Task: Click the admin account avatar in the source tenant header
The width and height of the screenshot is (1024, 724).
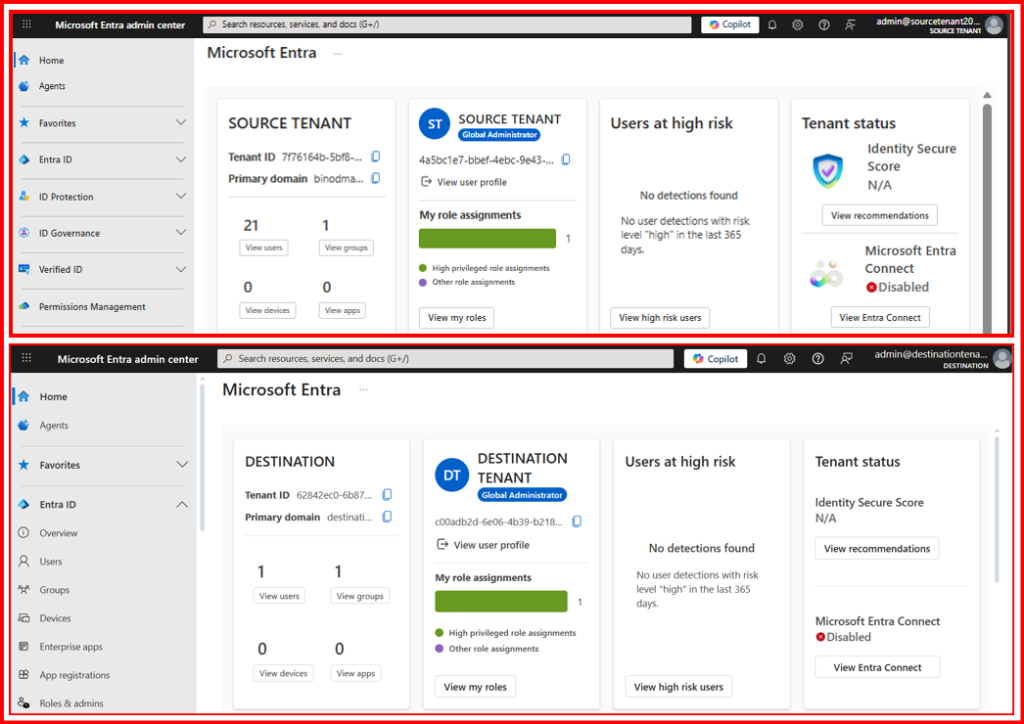Action: point(993,25)
